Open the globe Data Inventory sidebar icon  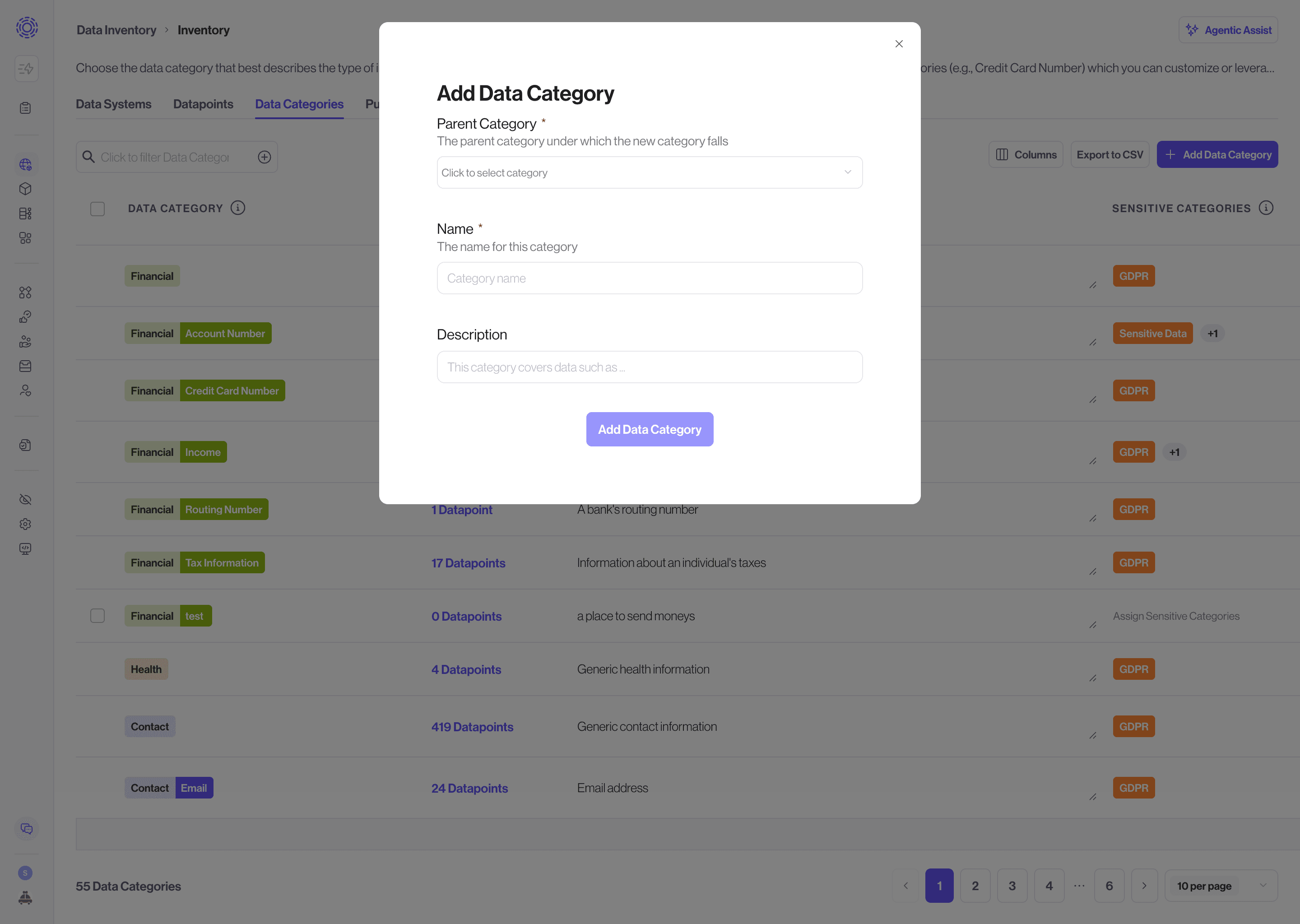click(26, 164)
